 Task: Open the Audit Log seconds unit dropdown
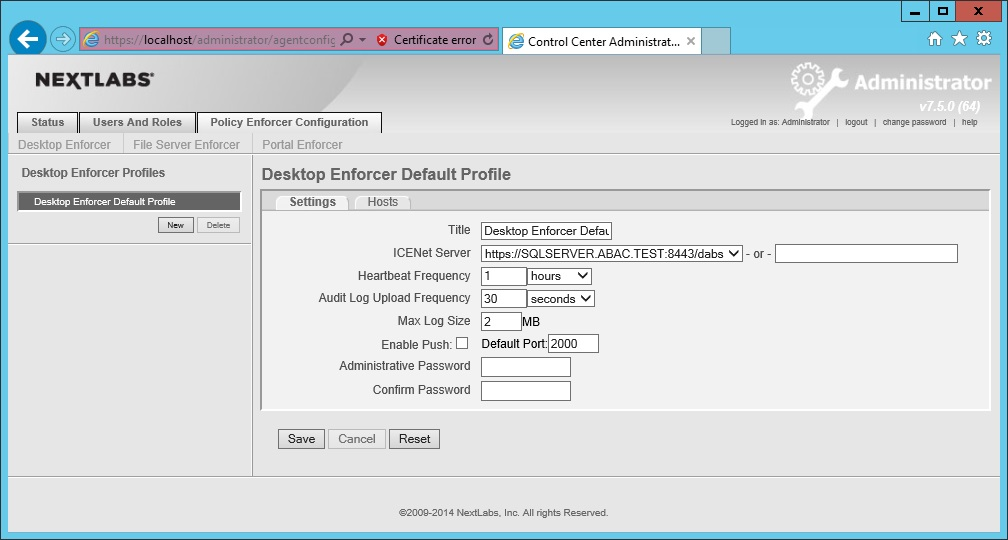(x=561, y=299)
